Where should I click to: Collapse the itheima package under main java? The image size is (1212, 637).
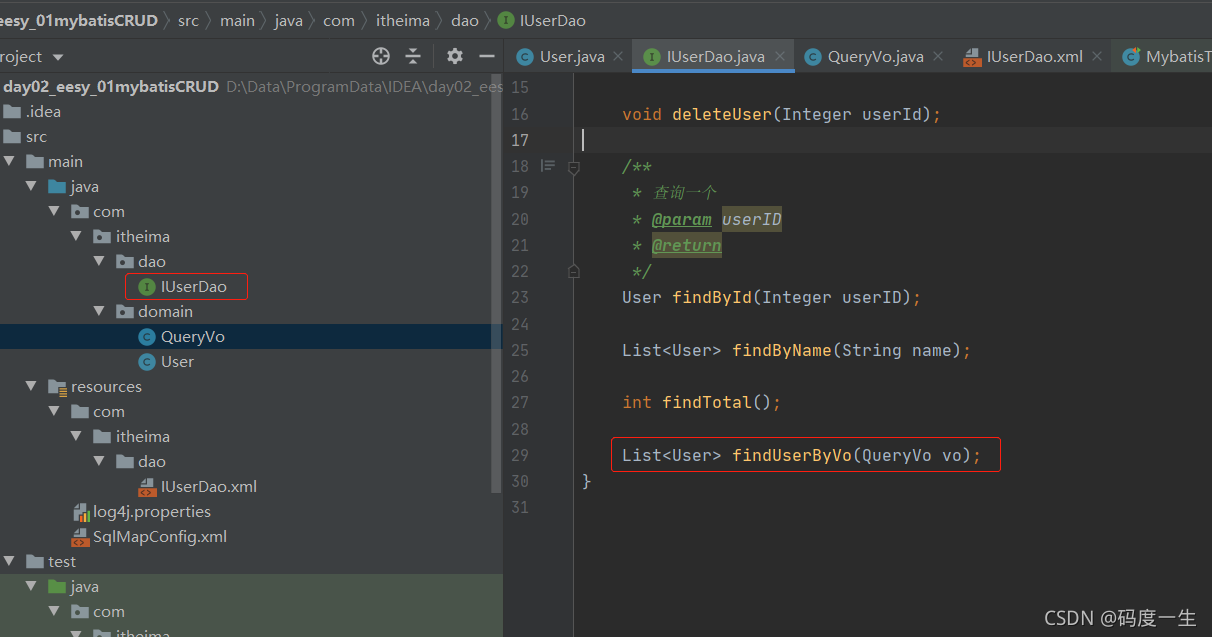(x=77, y=236)
